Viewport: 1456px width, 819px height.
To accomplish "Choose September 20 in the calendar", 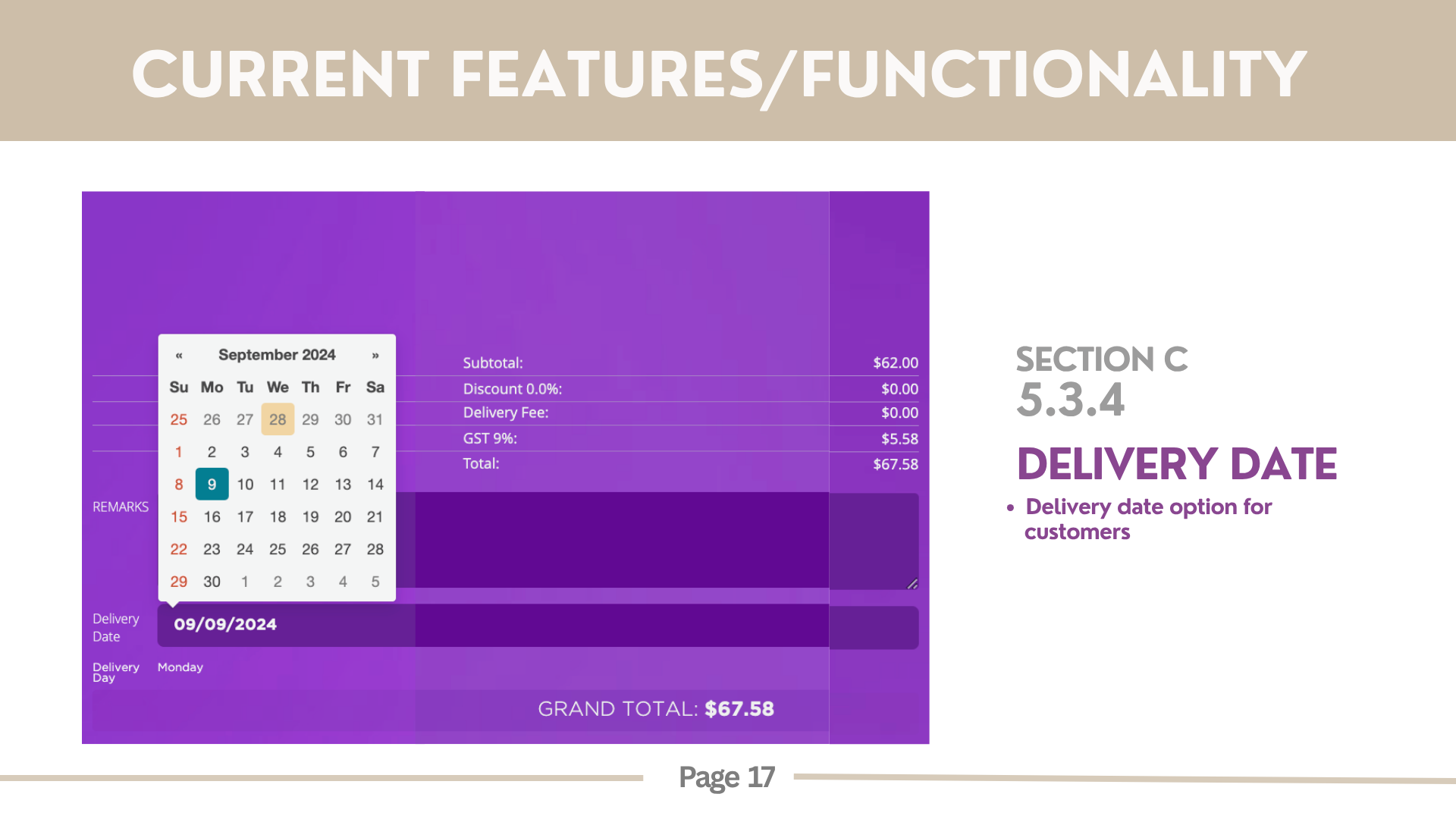I will (343, 516).
